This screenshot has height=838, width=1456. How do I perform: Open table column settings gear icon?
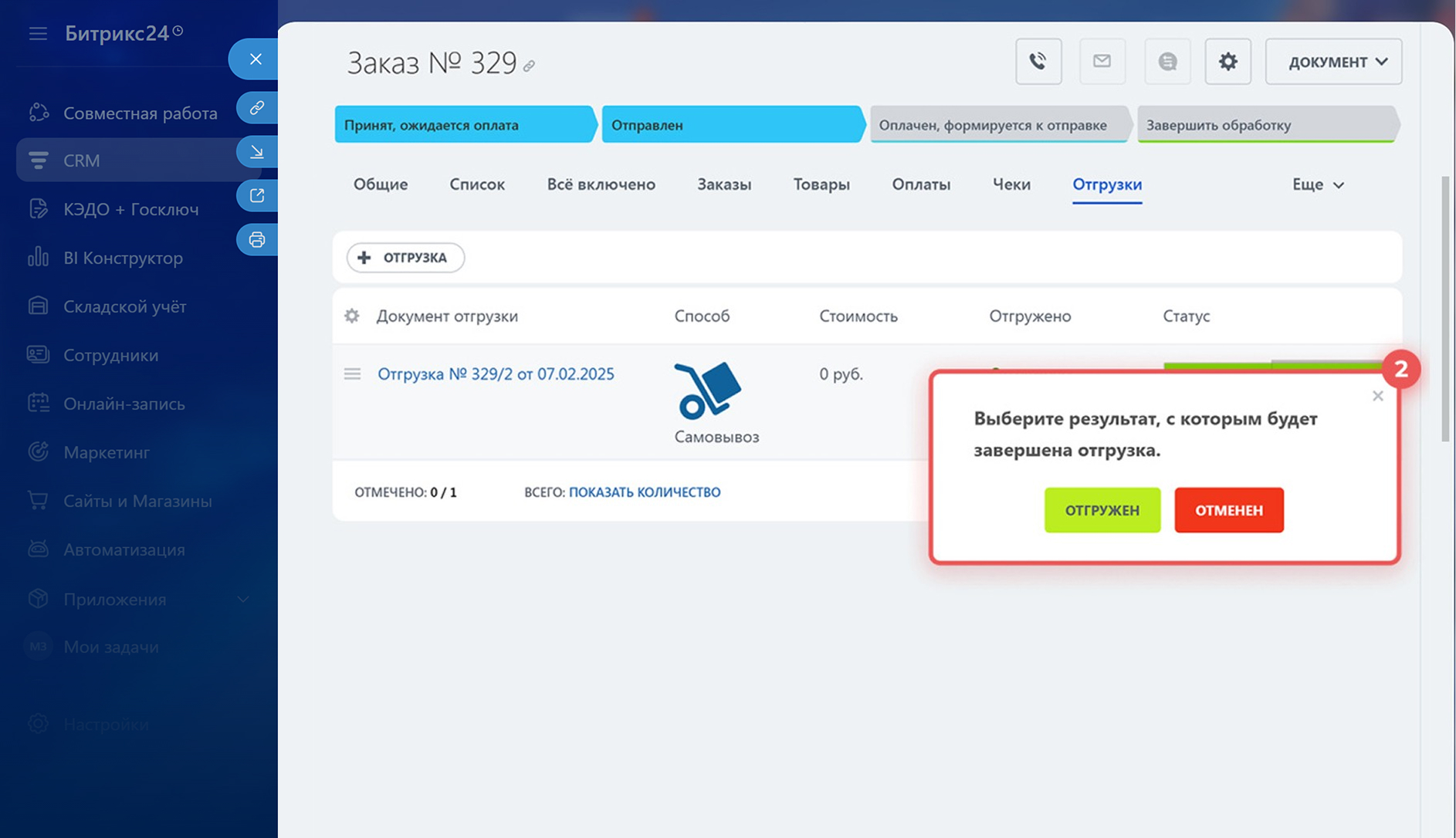click(352, 316)
